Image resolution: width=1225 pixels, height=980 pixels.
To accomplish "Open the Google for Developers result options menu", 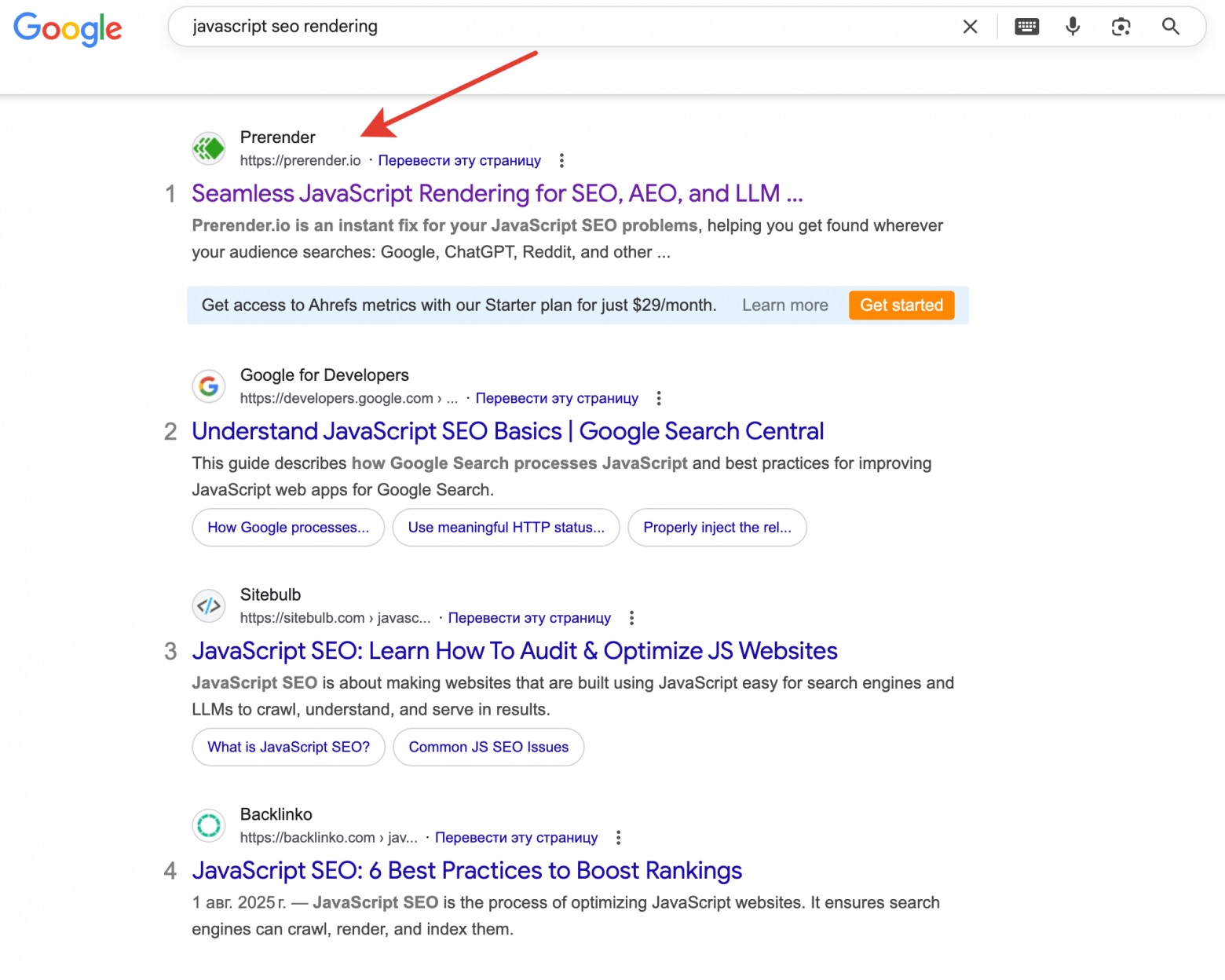I will pos(659,398).
